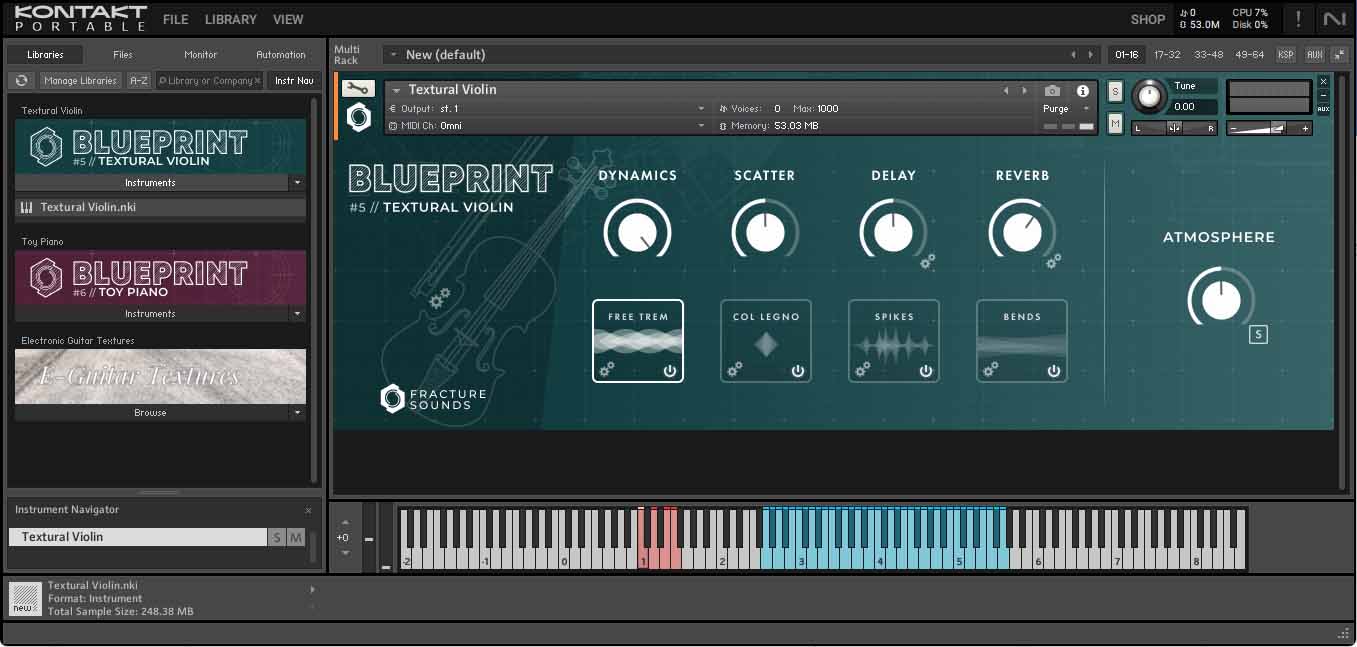The width and height of the screenshot is (1357, 647).
Task: Toggle Spikes power button
Action: tap(926, 371)
